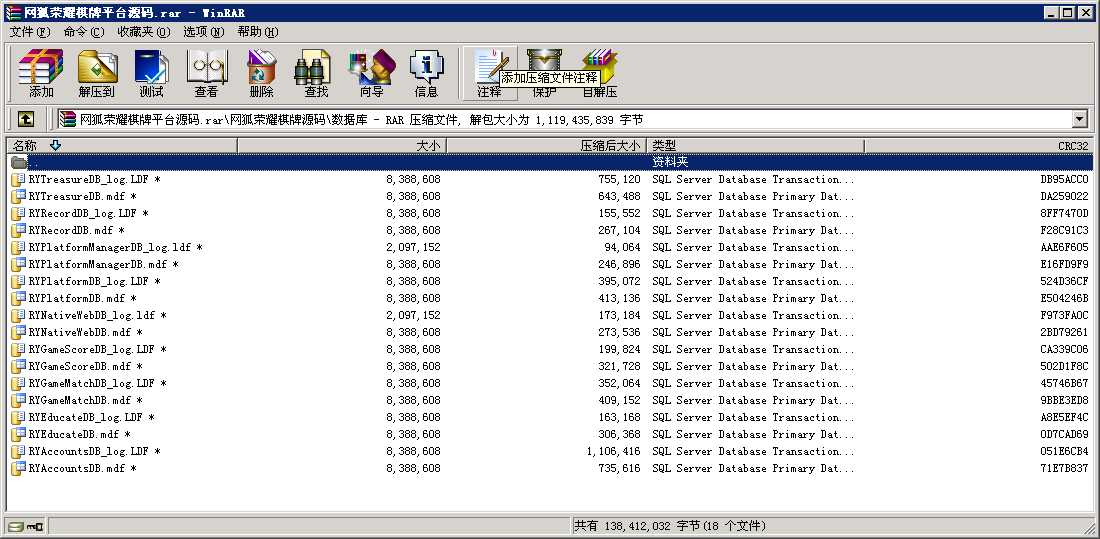Screen dimensions: 1100x539
Task: Open the 选项(N) menu
Action: pos(203,32)
